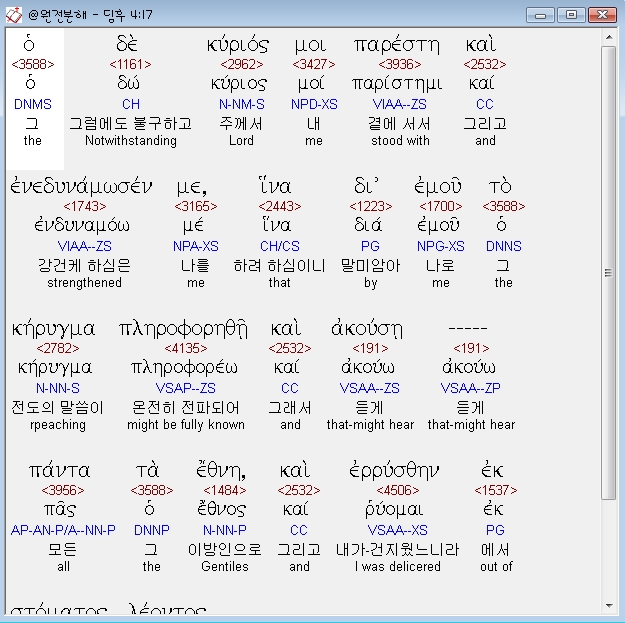This screenshot has height=623, width=625.
Task: Click the Greek word πάντα
Action: [x=59, y=471]
